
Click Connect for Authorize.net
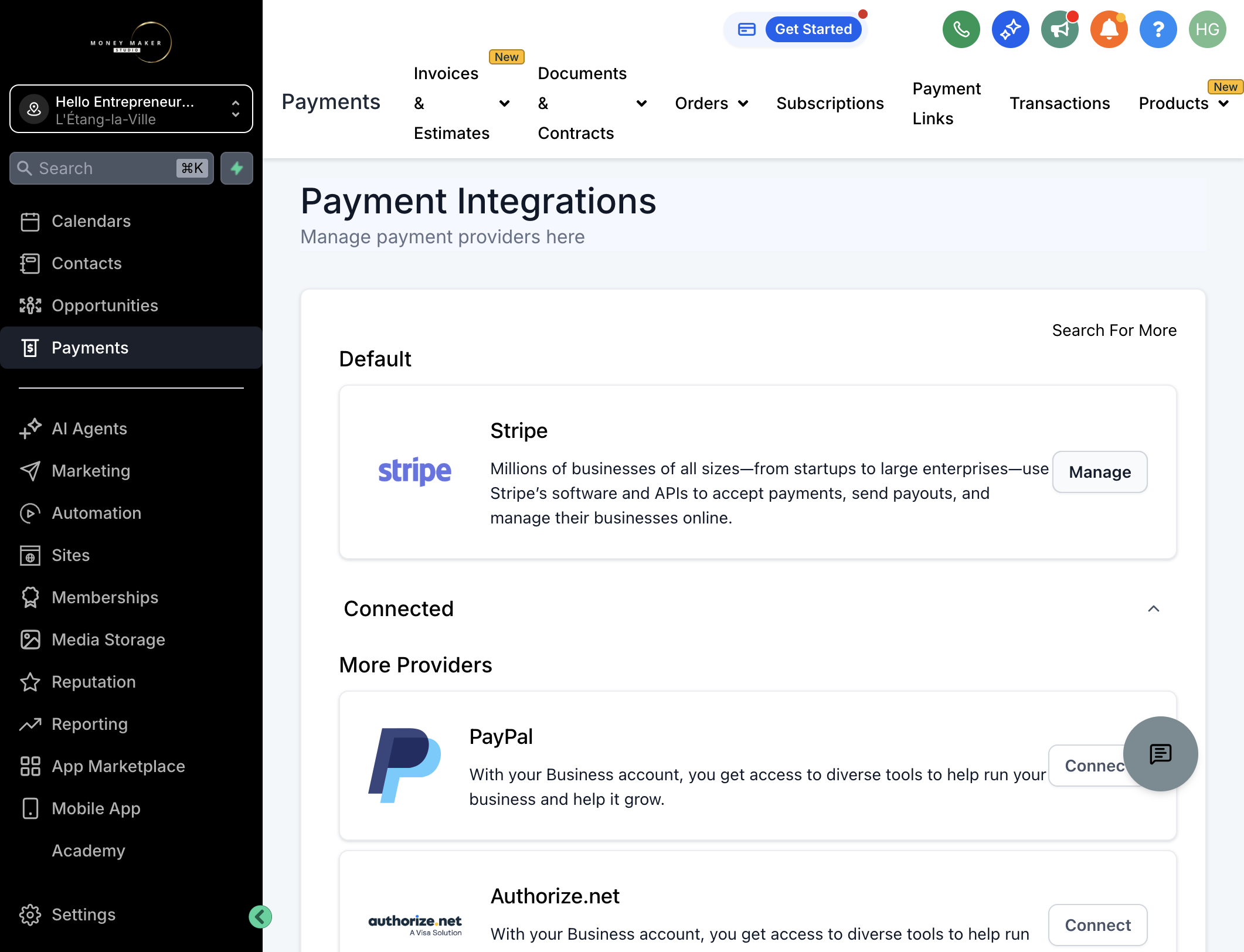(1098, 925)
